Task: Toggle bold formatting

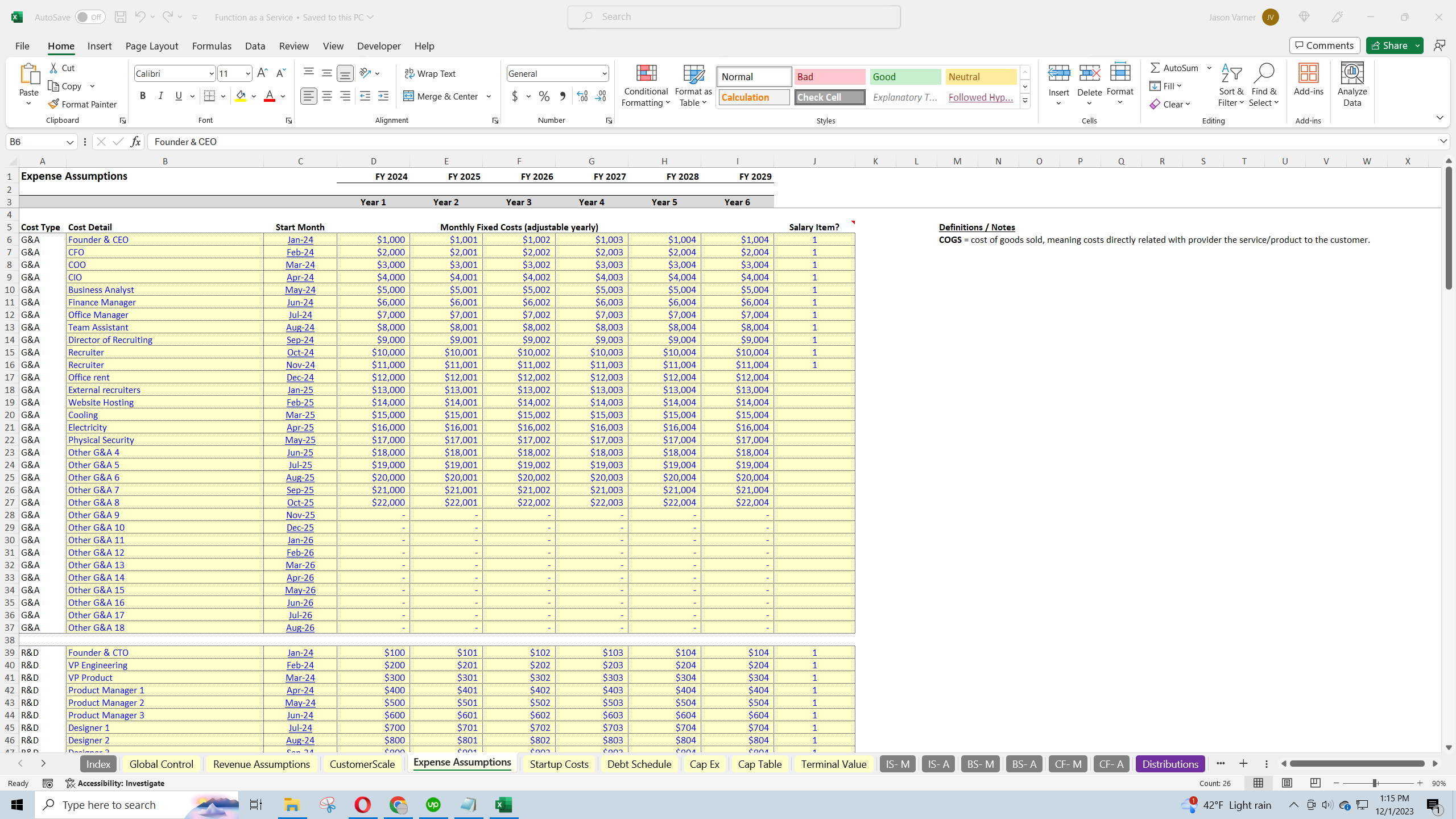Action: 143,96
